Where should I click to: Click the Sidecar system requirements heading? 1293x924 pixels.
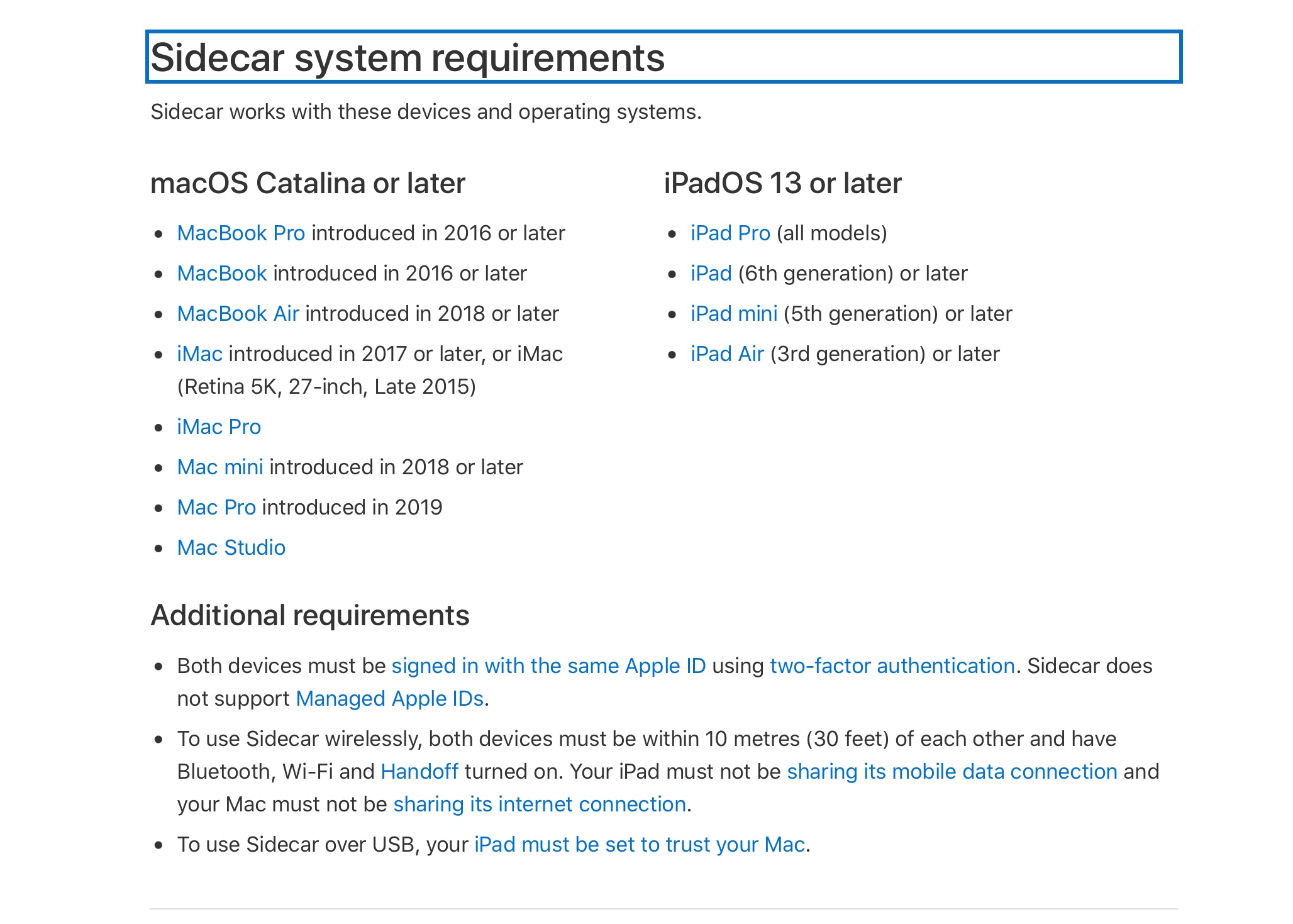408,58
